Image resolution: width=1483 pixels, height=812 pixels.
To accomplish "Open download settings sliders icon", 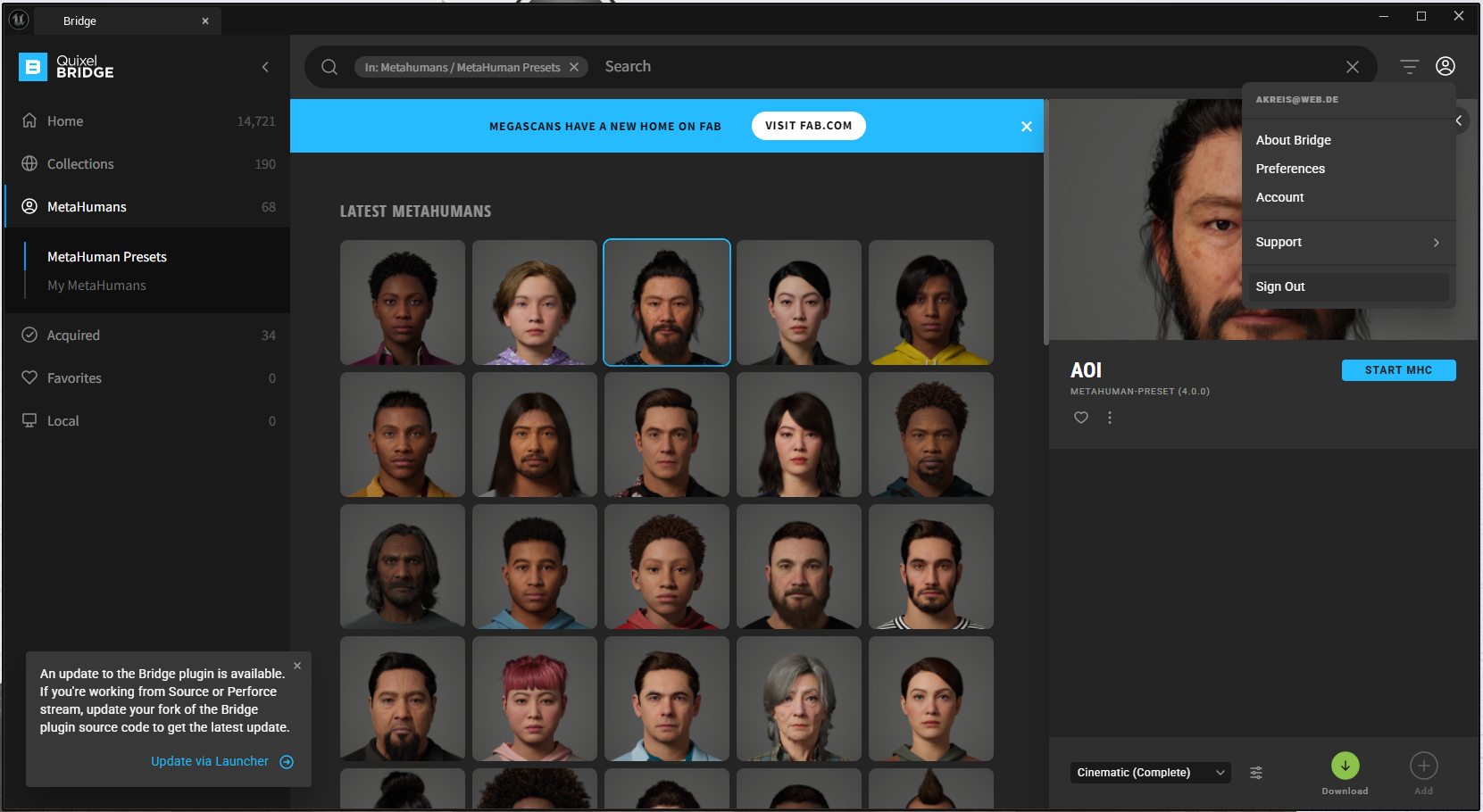I will [x=1256, y=773].
